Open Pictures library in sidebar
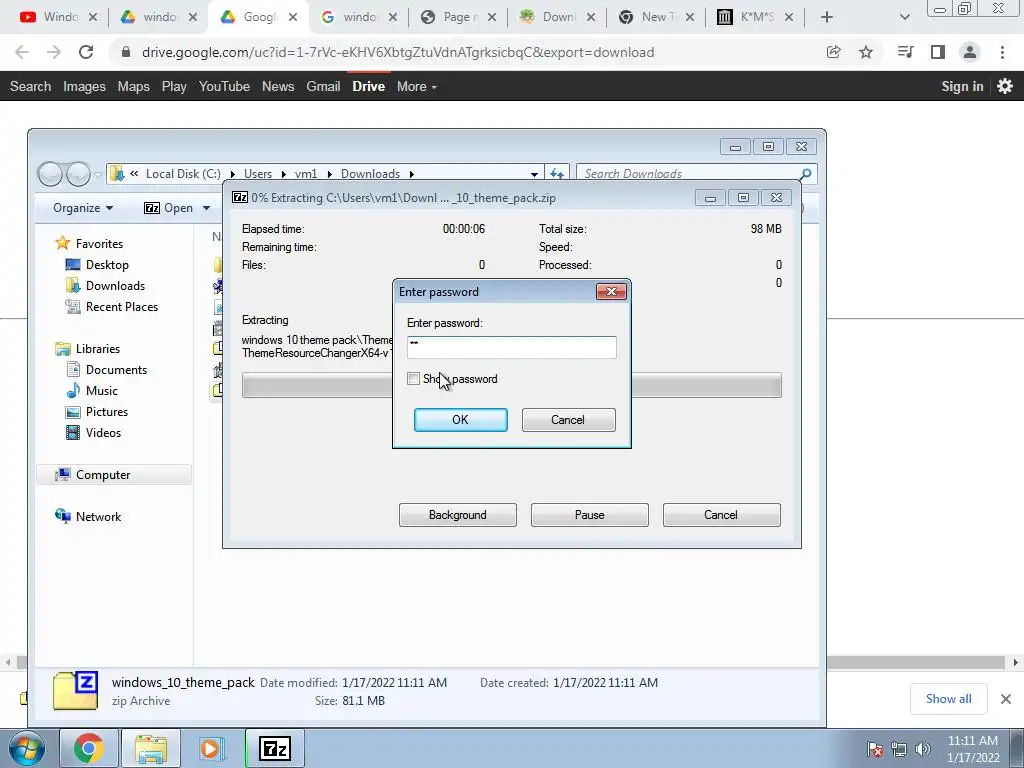The image size is (1024, 768). click(x=97, y=411)
